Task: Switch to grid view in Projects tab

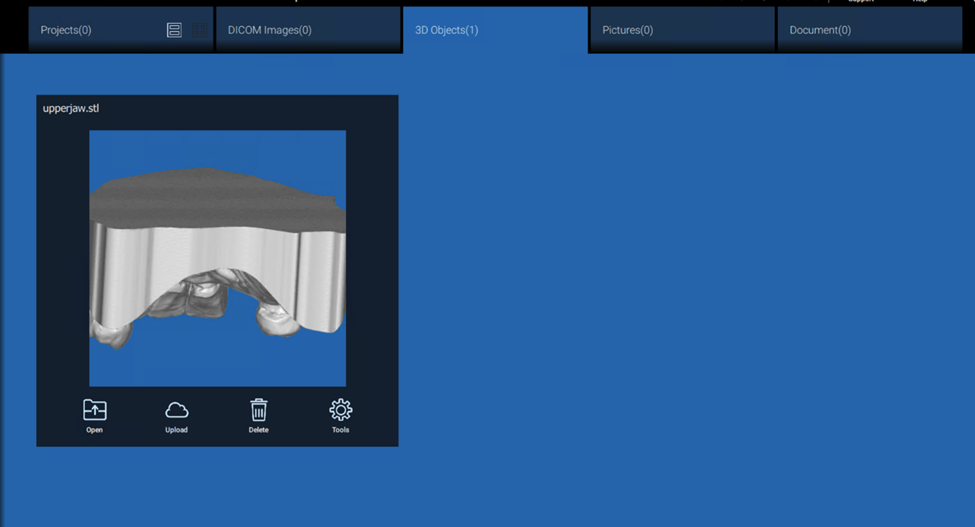Action: point(199,30)
